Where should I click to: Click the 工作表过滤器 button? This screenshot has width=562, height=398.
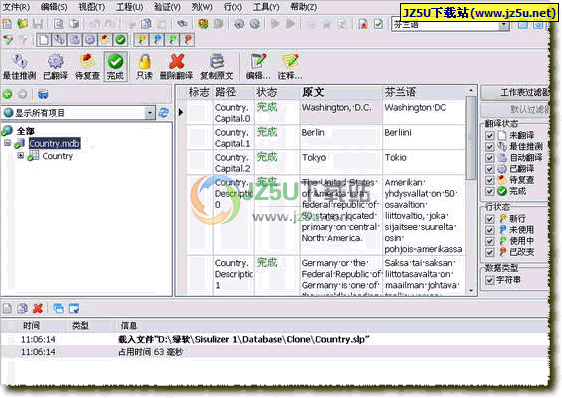click(x=515, y=93)
